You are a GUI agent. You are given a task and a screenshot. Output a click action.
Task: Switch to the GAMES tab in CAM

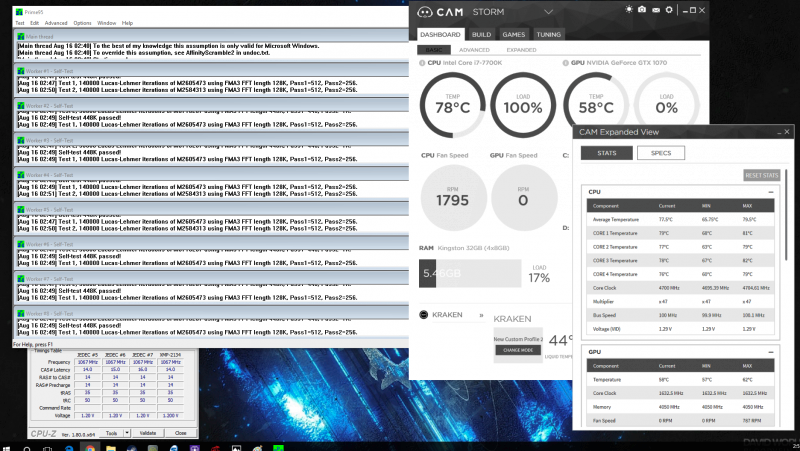(513, 35)
